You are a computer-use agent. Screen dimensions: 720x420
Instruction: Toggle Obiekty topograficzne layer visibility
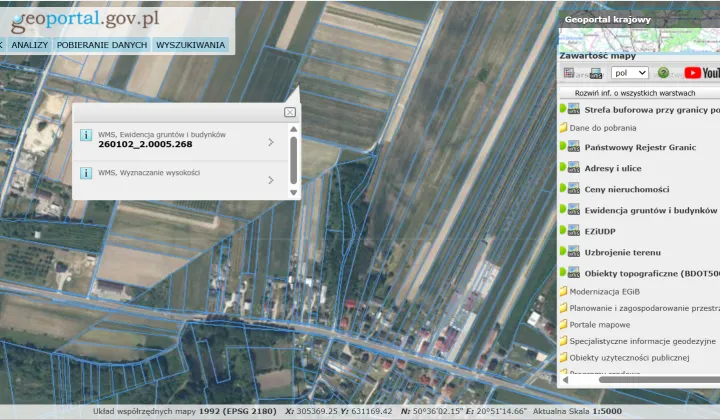[562, 272]
